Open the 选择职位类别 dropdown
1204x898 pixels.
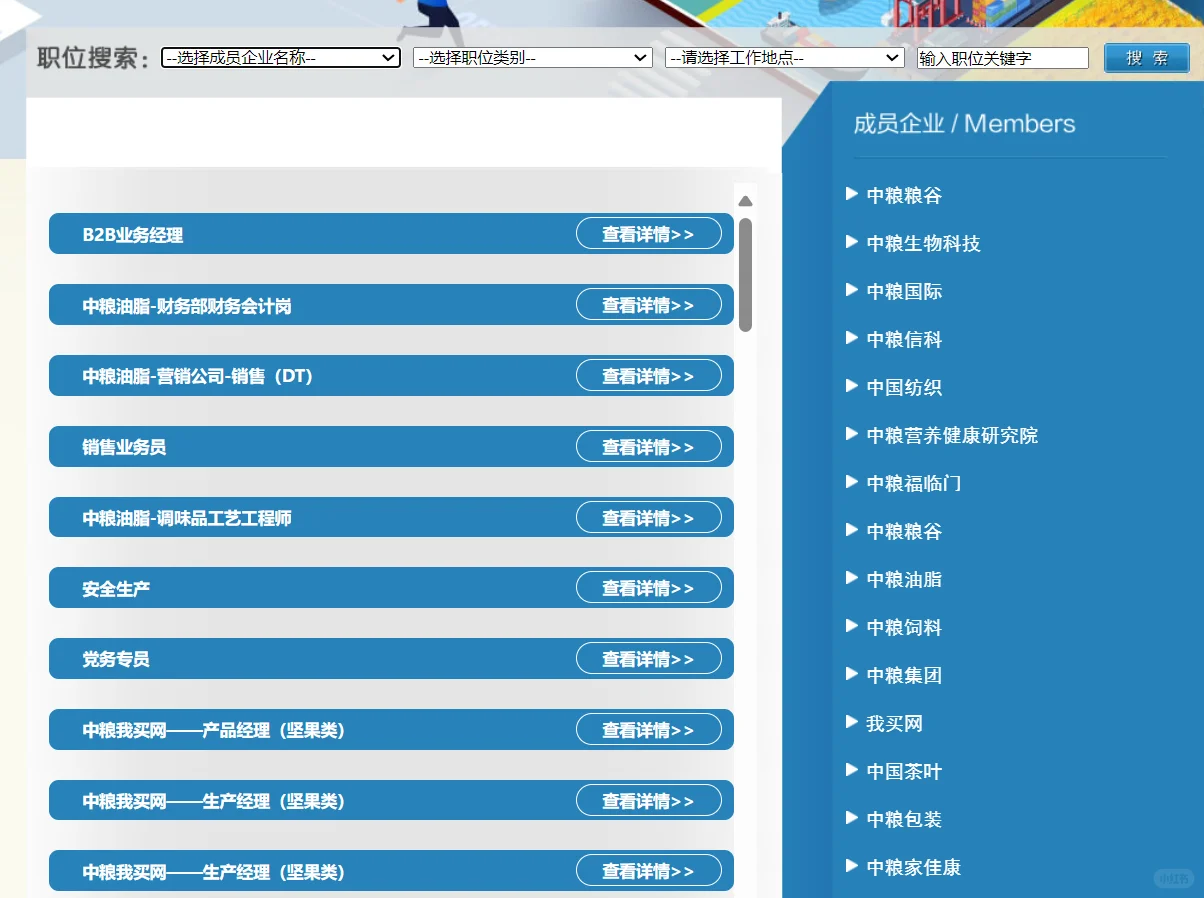(533, 58)
